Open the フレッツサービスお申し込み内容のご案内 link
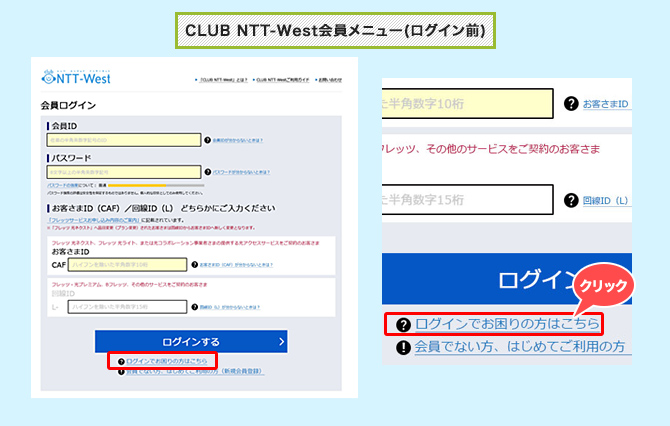This screenshot has height=426, width=670. 94,220
